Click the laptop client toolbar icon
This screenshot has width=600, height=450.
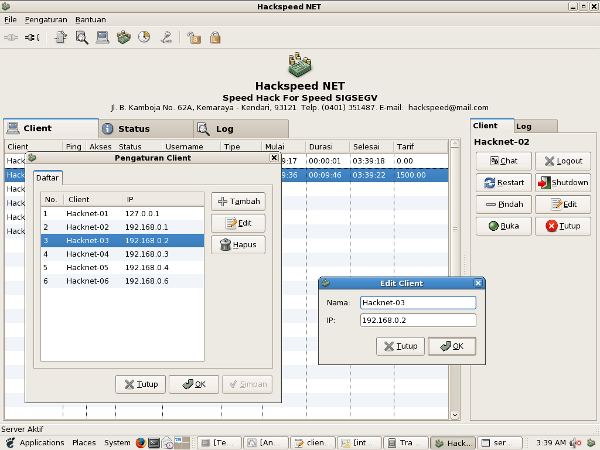pyautogui.click(x=103, y=37)
